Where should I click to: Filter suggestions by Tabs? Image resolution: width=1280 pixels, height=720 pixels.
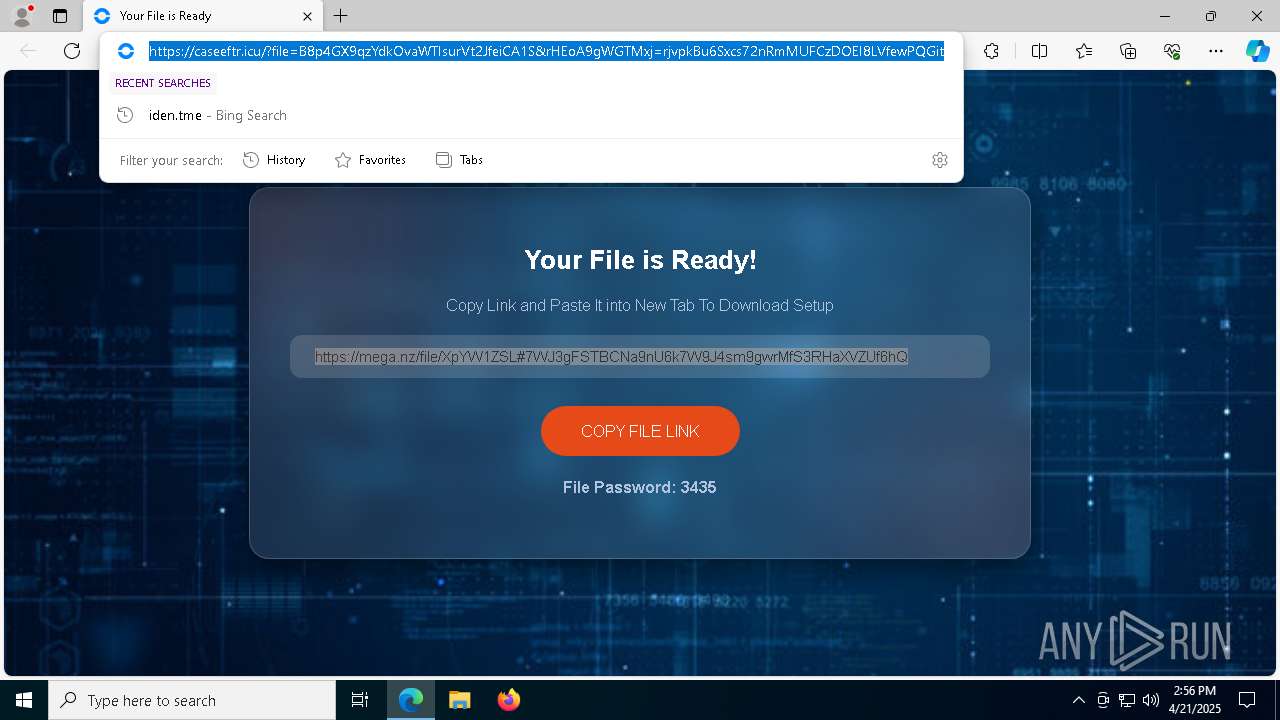tap(460, 160)
